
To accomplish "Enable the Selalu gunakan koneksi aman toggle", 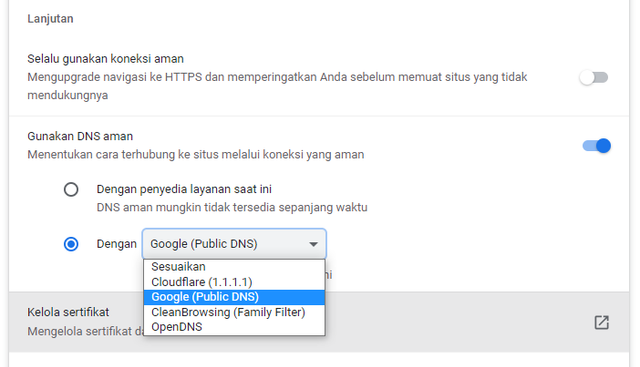I will point(594,78).
